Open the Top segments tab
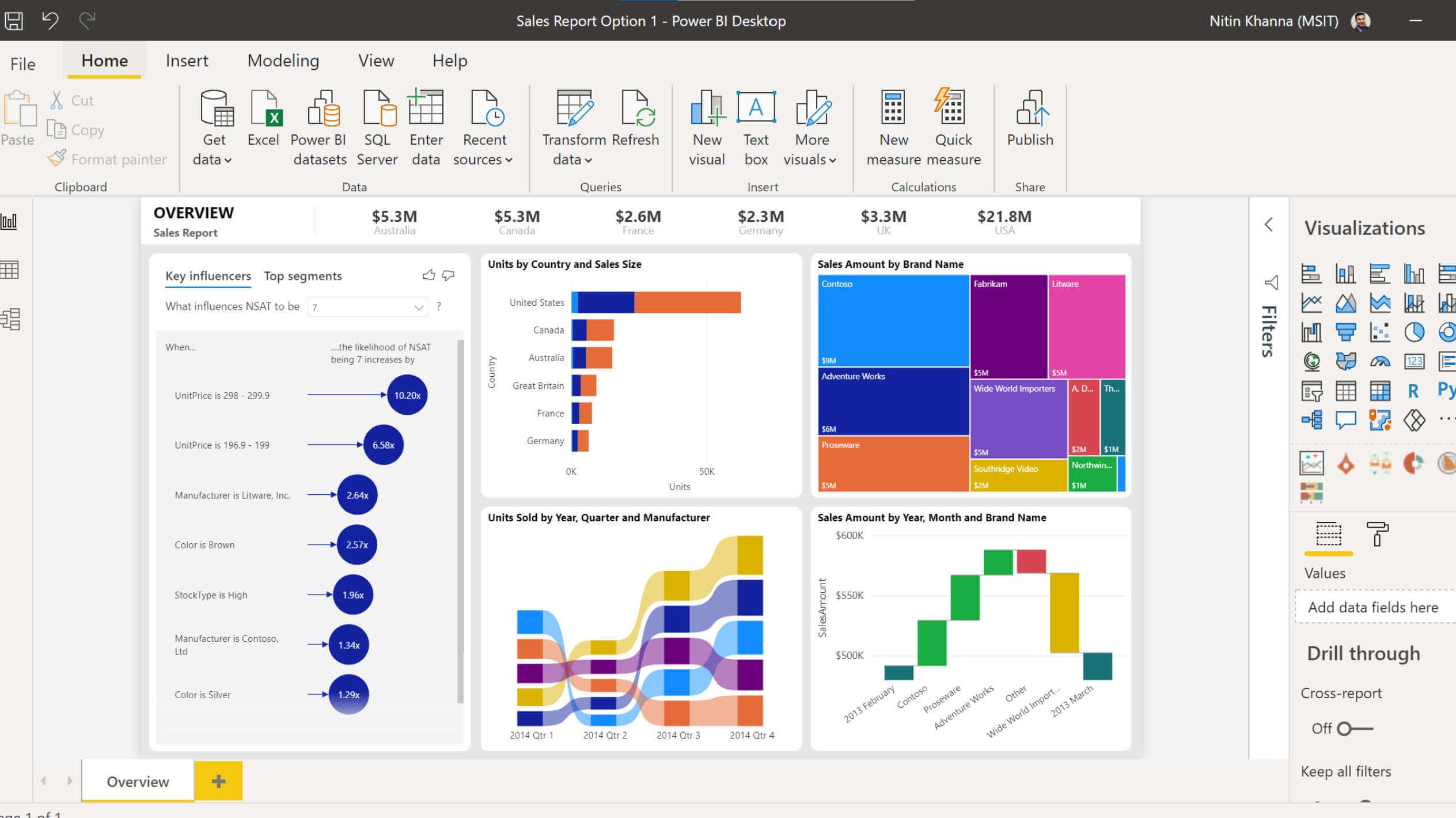 [x=302, y=276]
